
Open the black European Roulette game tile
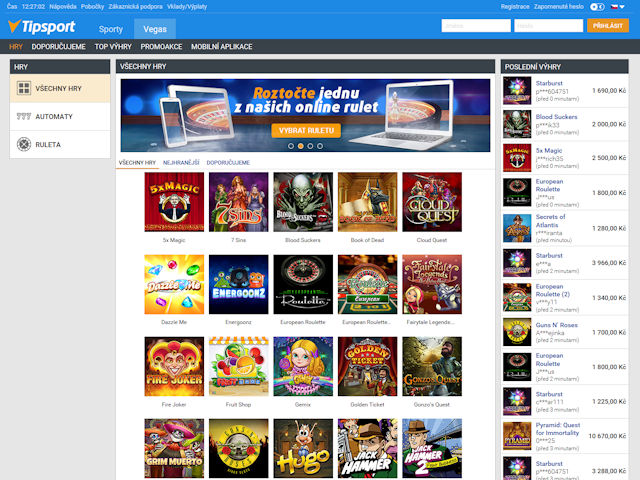point(303,284)
